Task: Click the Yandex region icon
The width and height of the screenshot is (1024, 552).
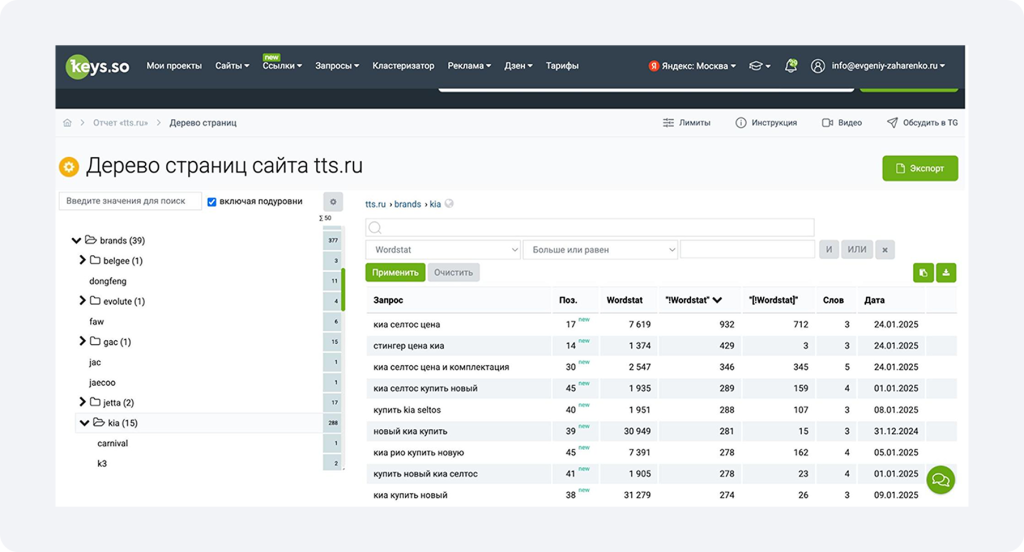Action: tap(654, 66)
